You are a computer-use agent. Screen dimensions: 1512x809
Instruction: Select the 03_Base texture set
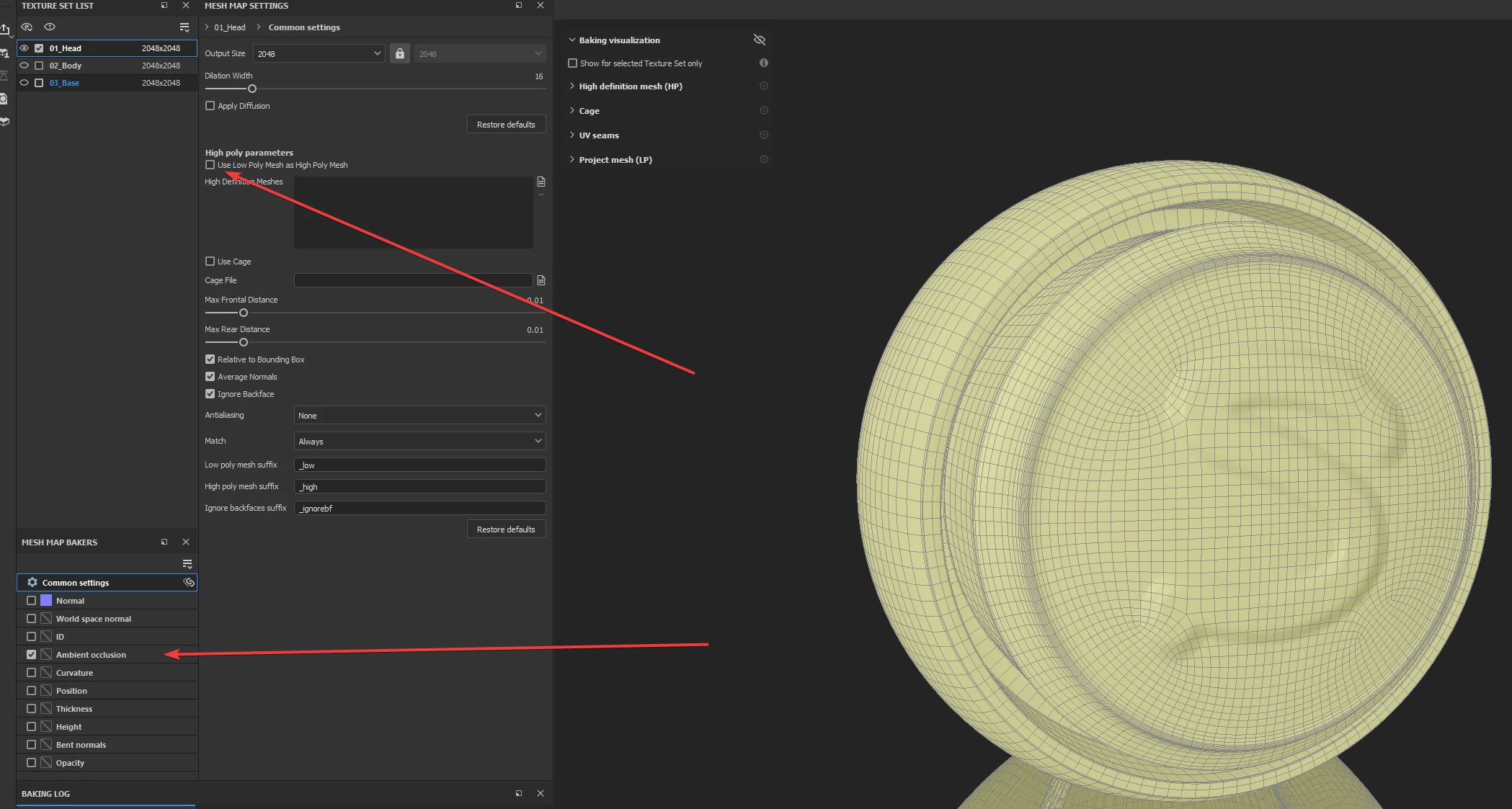click(x=65, y=83)
